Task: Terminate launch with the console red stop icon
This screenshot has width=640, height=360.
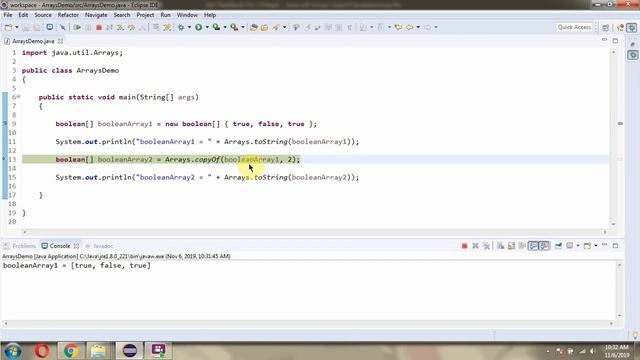Action: point(464,246)
